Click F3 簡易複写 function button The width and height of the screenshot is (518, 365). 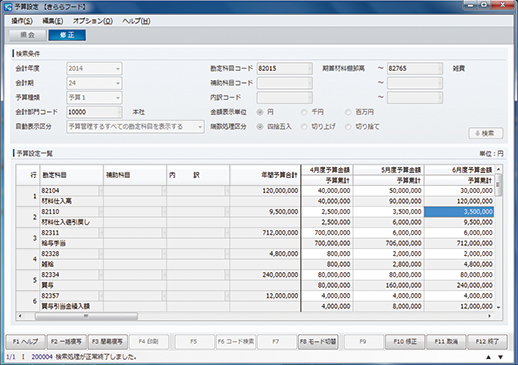click(x=108, y=342)
